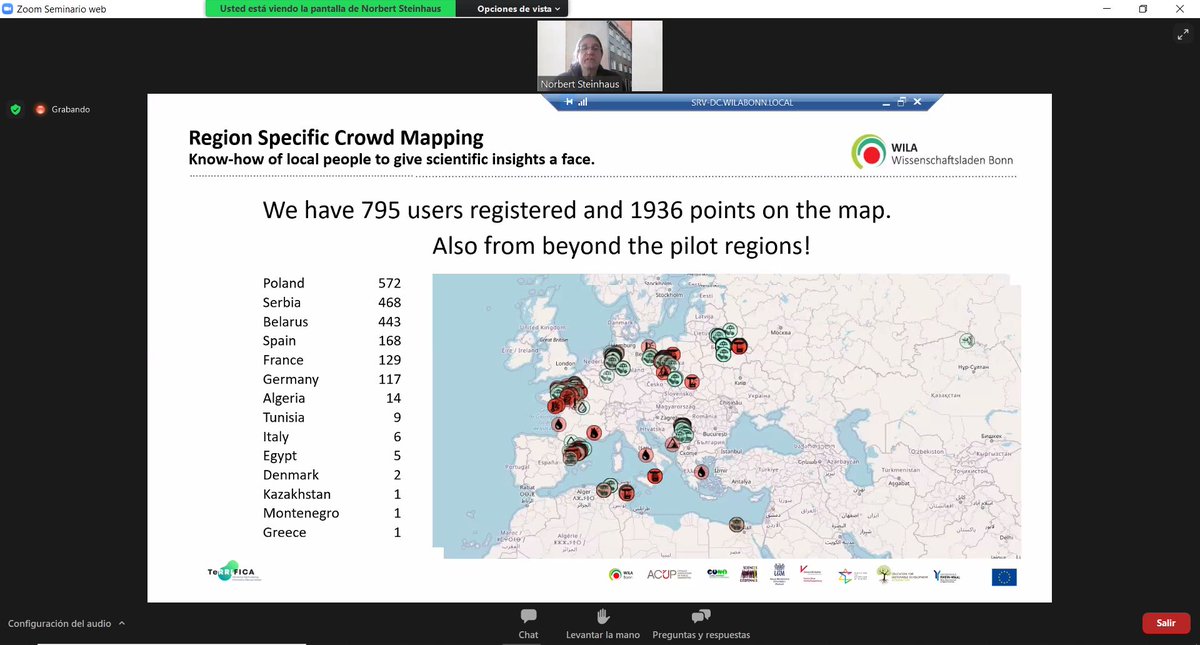The width and height of the screenshot is (1200, 645).
Task: Open the Preguntas y respuestas panel
Action: click(x=700, y=624)
